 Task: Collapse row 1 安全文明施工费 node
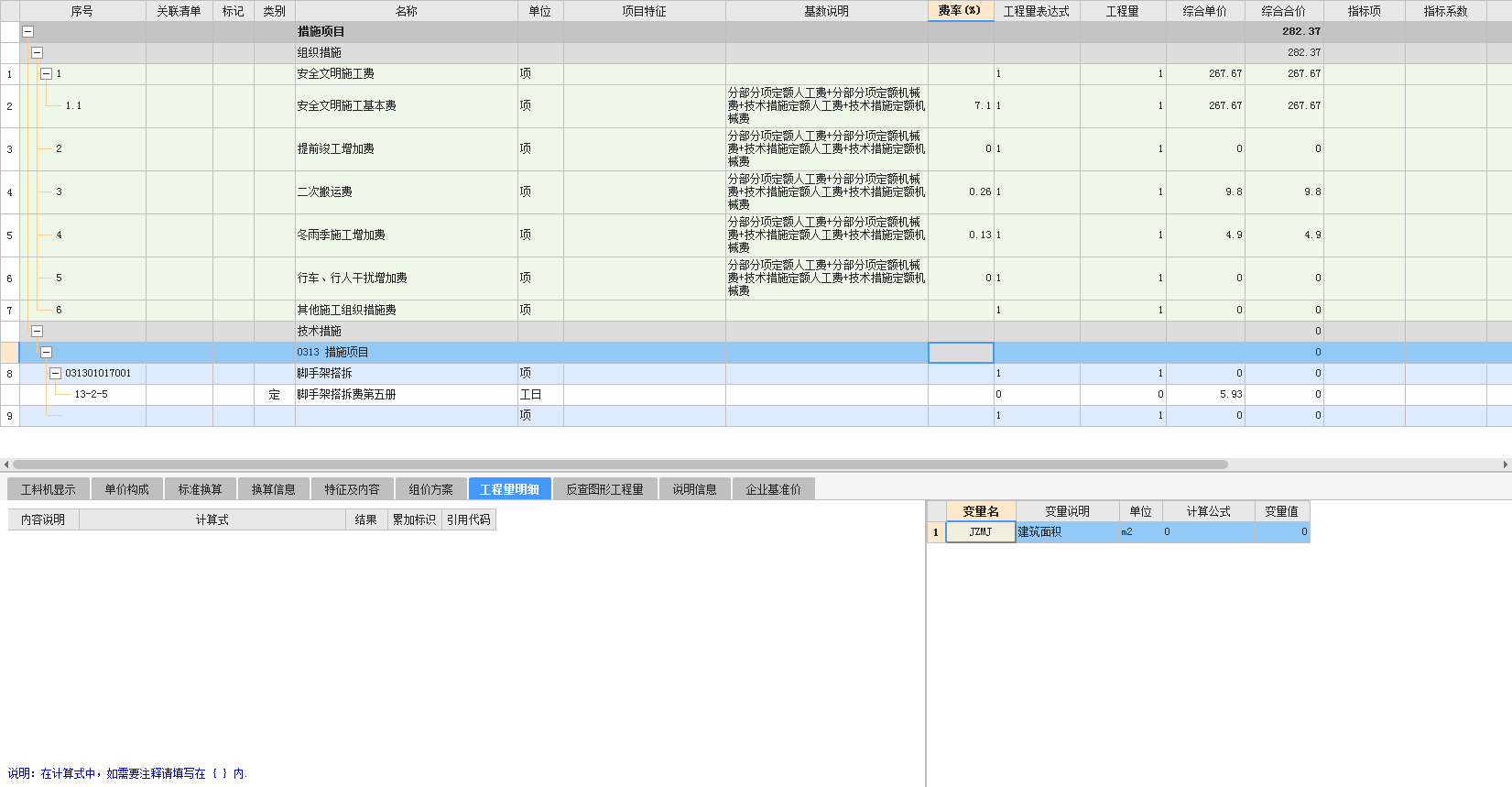46,73
